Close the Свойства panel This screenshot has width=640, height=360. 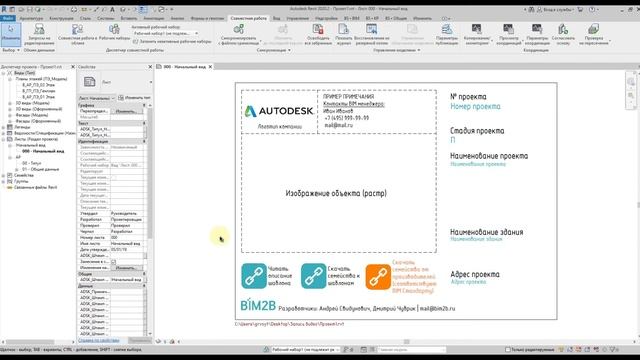[150, 67]
